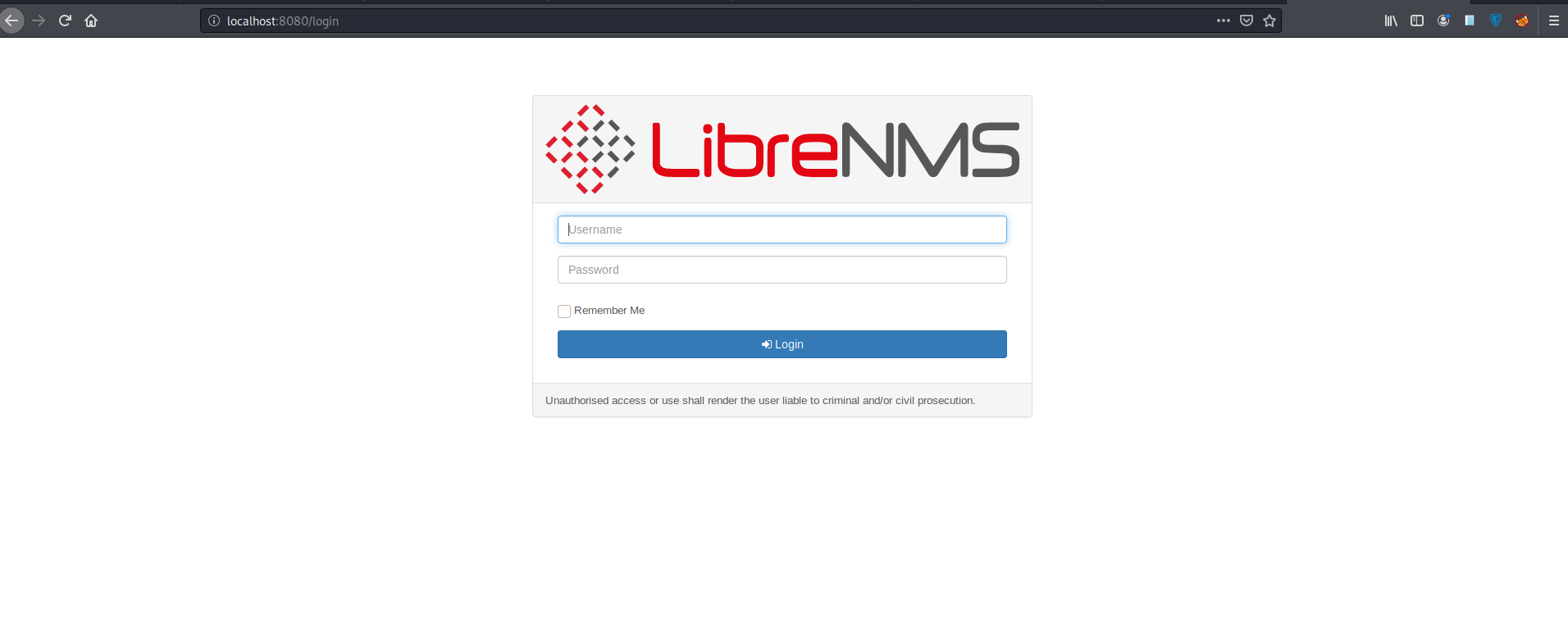Click the light blue square extension icon
Screen dimensions: 1568x641
coord(1470,20)
